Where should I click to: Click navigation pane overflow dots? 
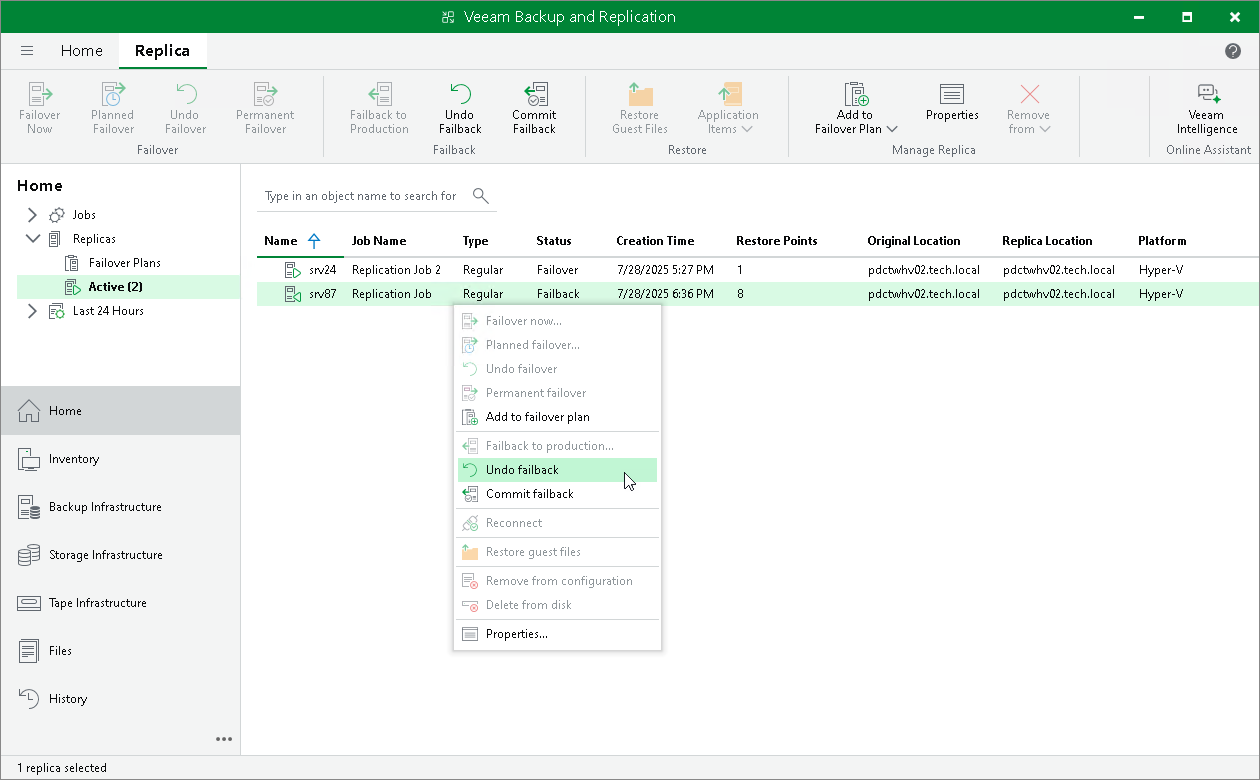224,739
